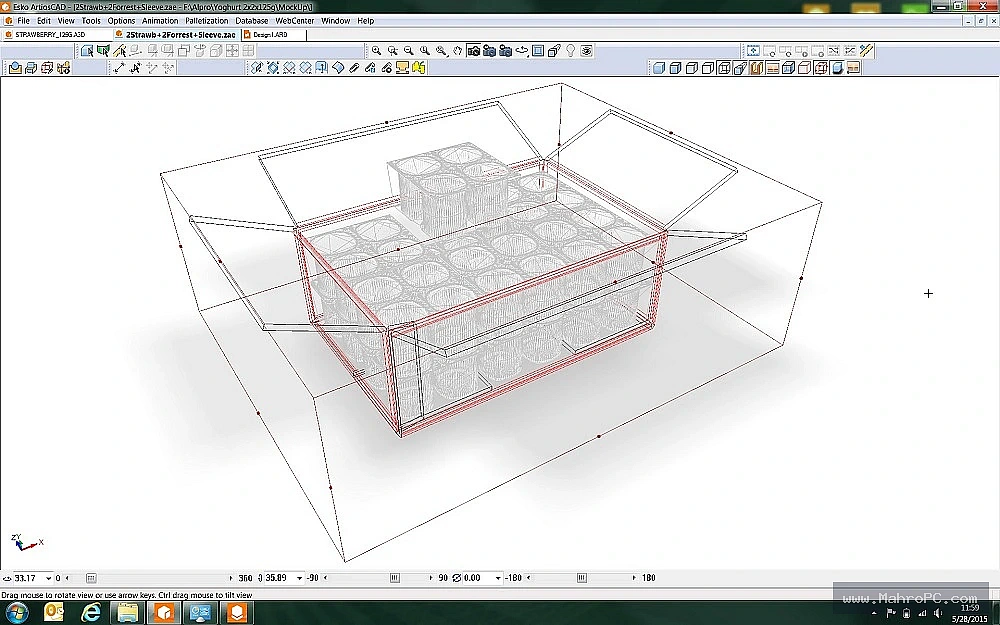This screenshot has height=625, width=1000.
Task: Click the framed square view icon
Action: (538, 50)
